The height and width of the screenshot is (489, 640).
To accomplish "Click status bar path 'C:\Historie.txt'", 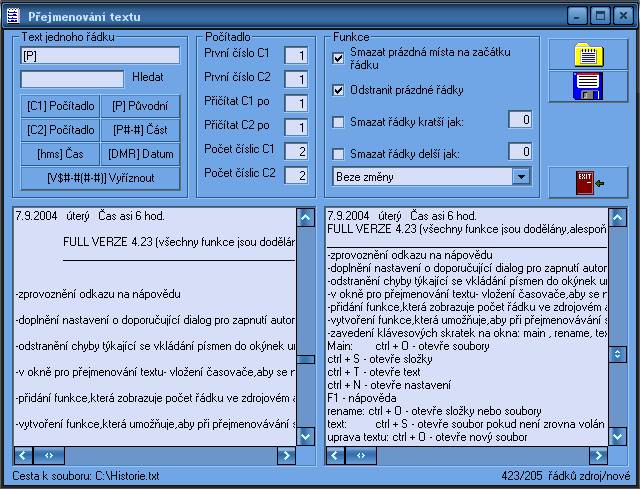I will (x=127, y=476).
